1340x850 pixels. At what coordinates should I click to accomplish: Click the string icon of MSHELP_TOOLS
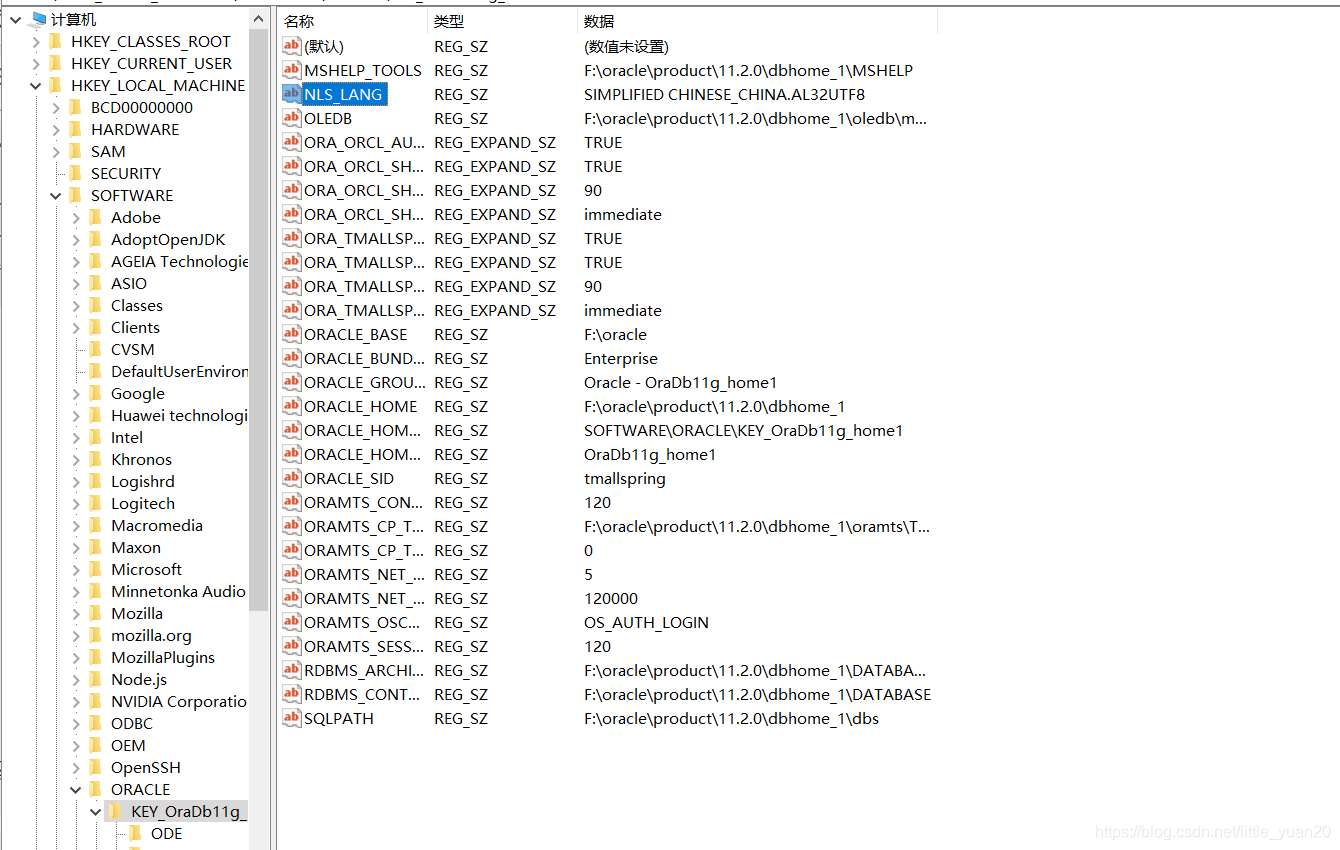point(292,70)
